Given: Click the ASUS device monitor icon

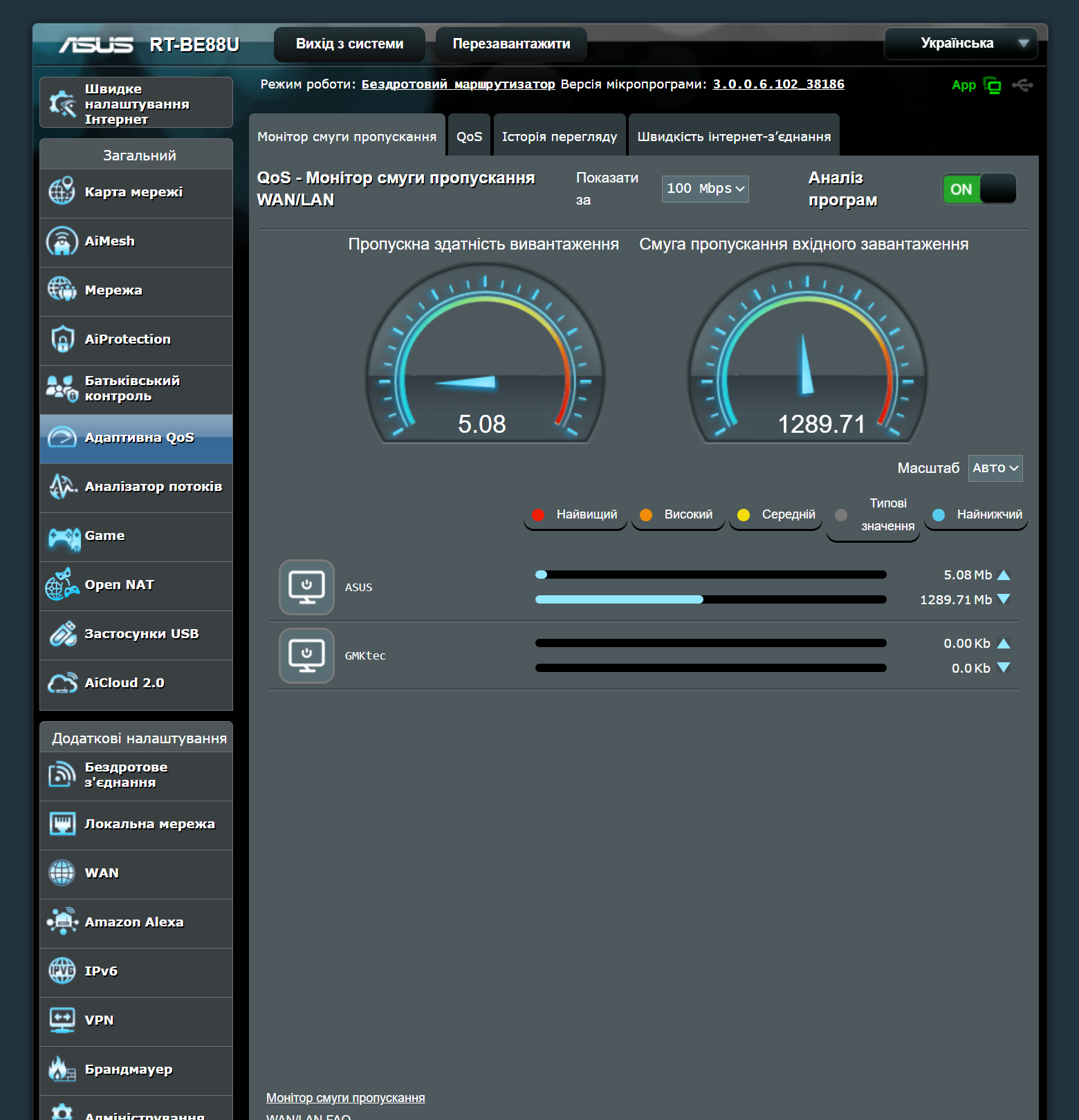Looking at the screenshot, I should pos(306,587).
